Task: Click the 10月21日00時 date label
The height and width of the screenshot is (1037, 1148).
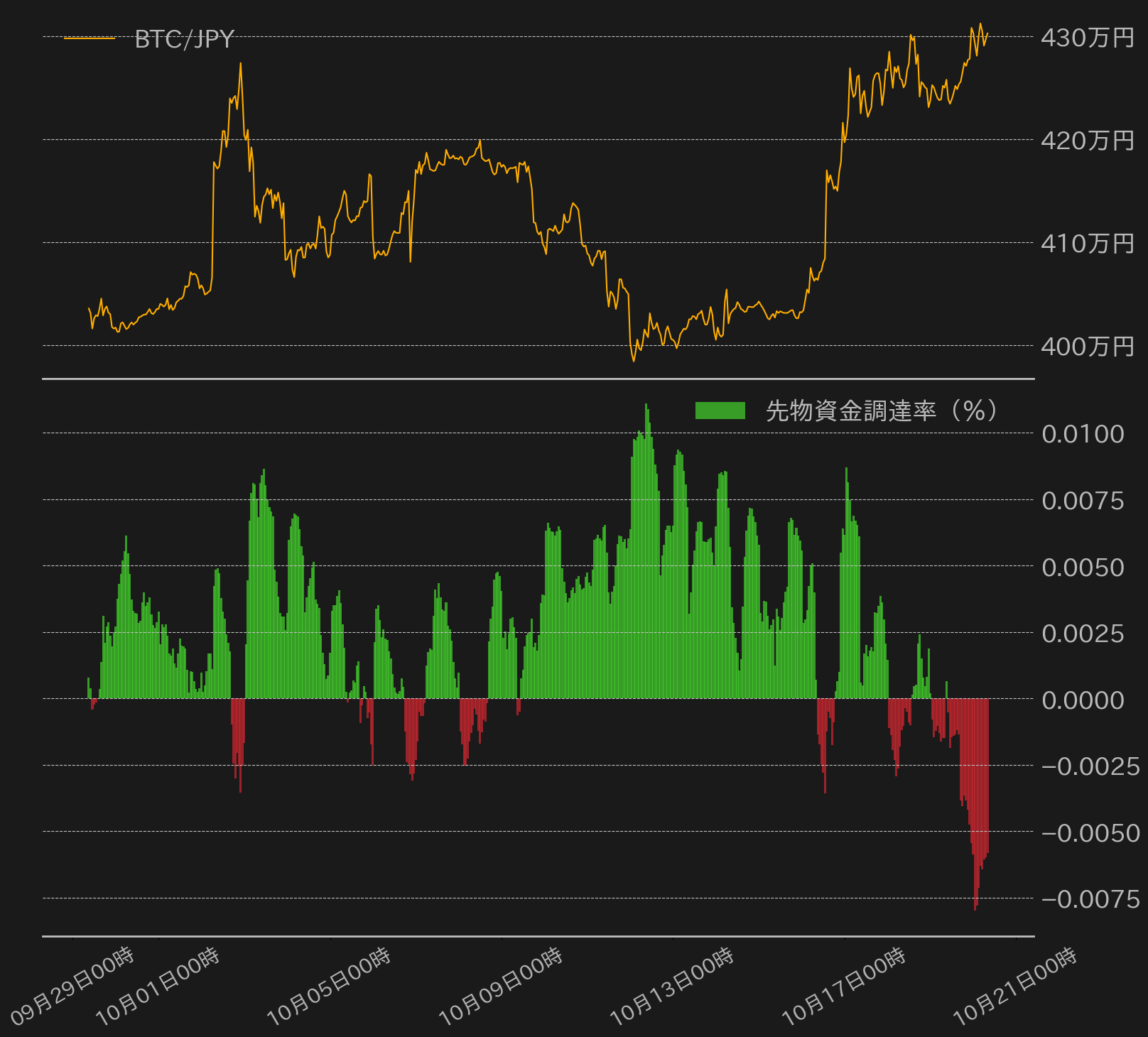Action: (x=1016, y=987)
